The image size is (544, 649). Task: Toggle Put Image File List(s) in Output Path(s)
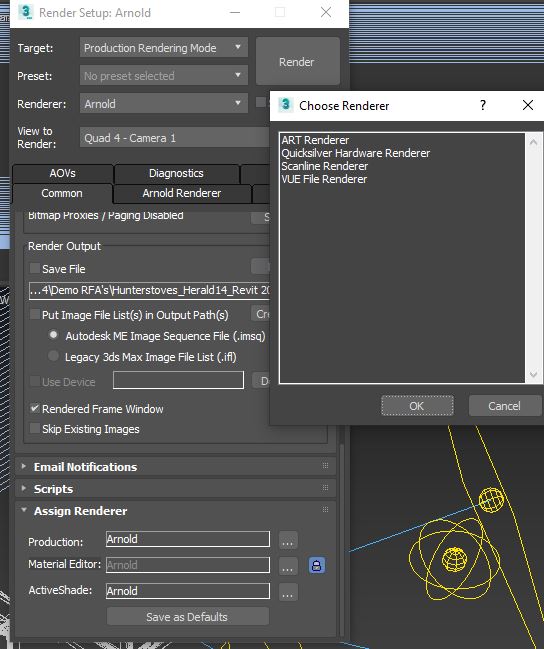(x=35, y=314)
